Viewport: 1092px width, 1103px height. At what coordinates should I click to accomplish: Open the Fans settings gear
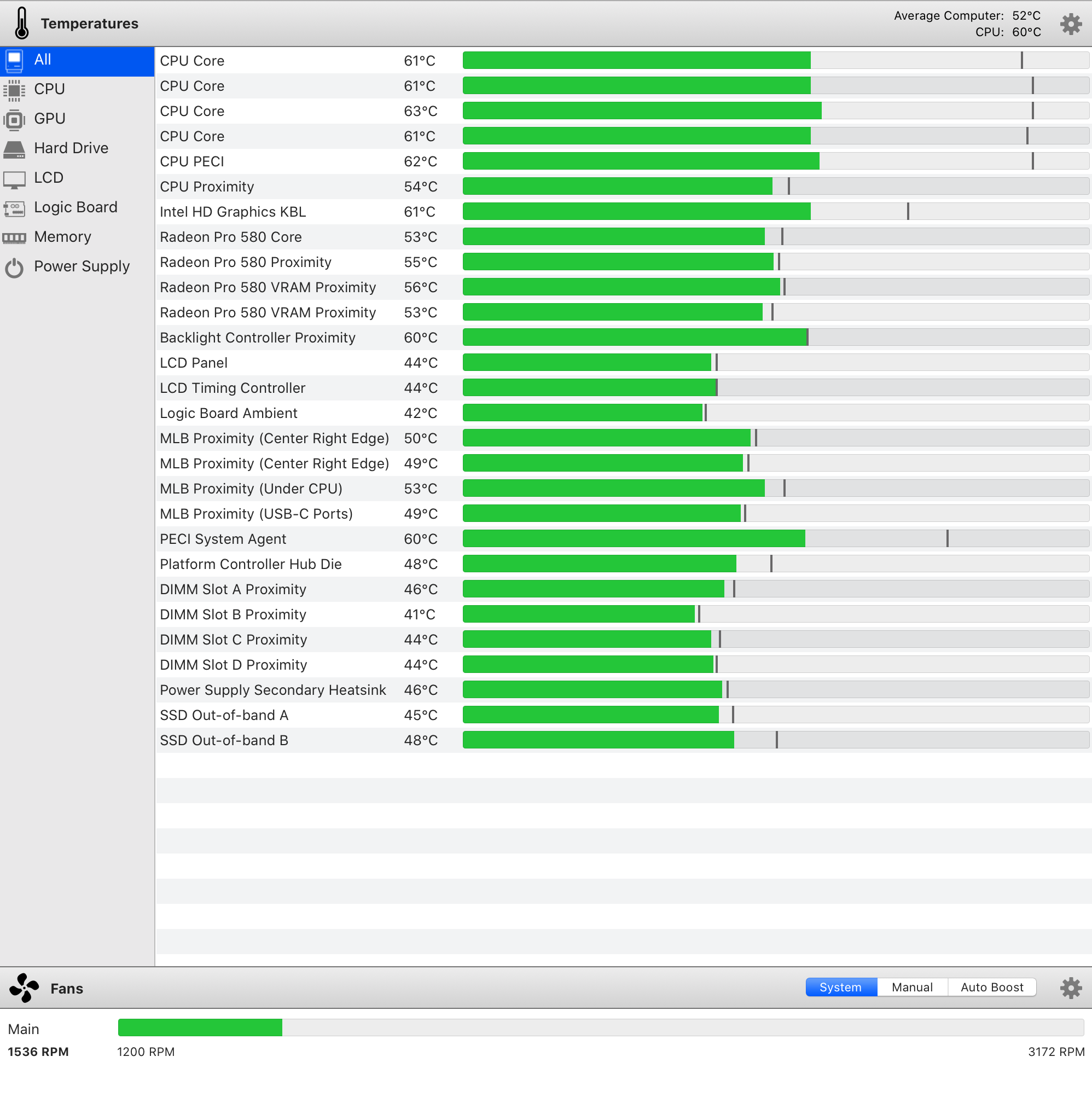click(1070, 988)
